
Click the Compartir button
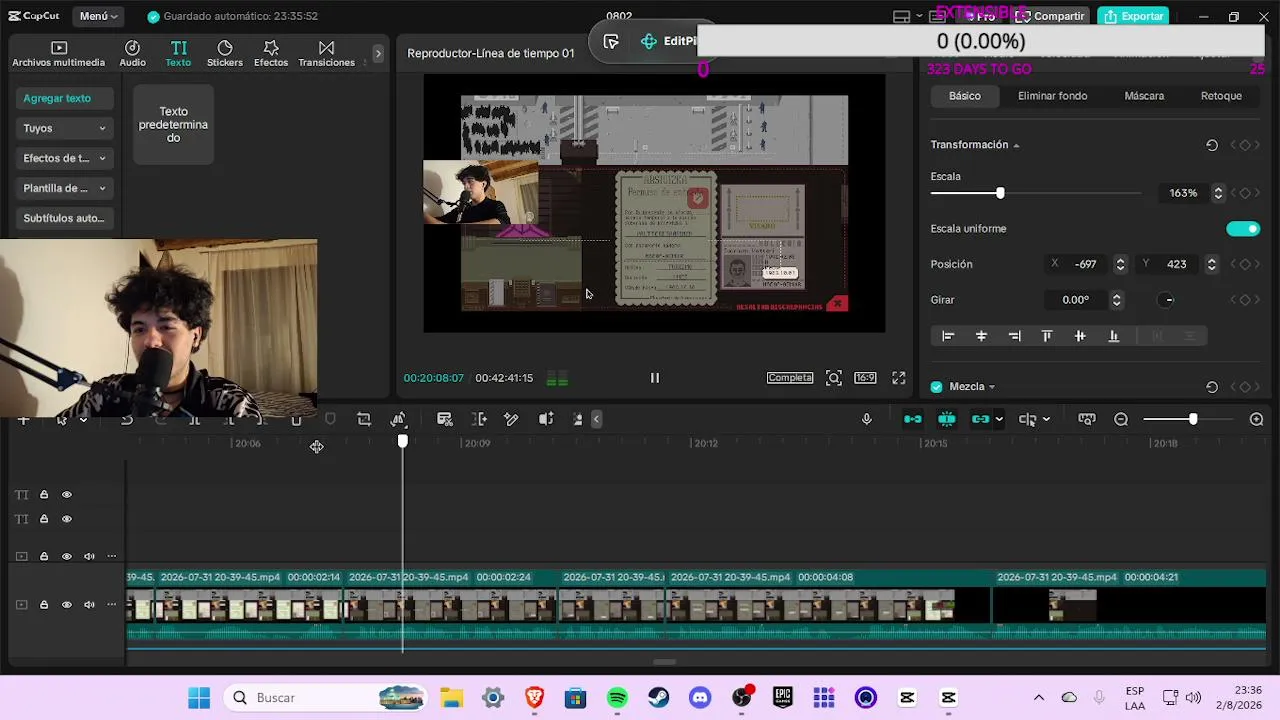[1050, 16]
